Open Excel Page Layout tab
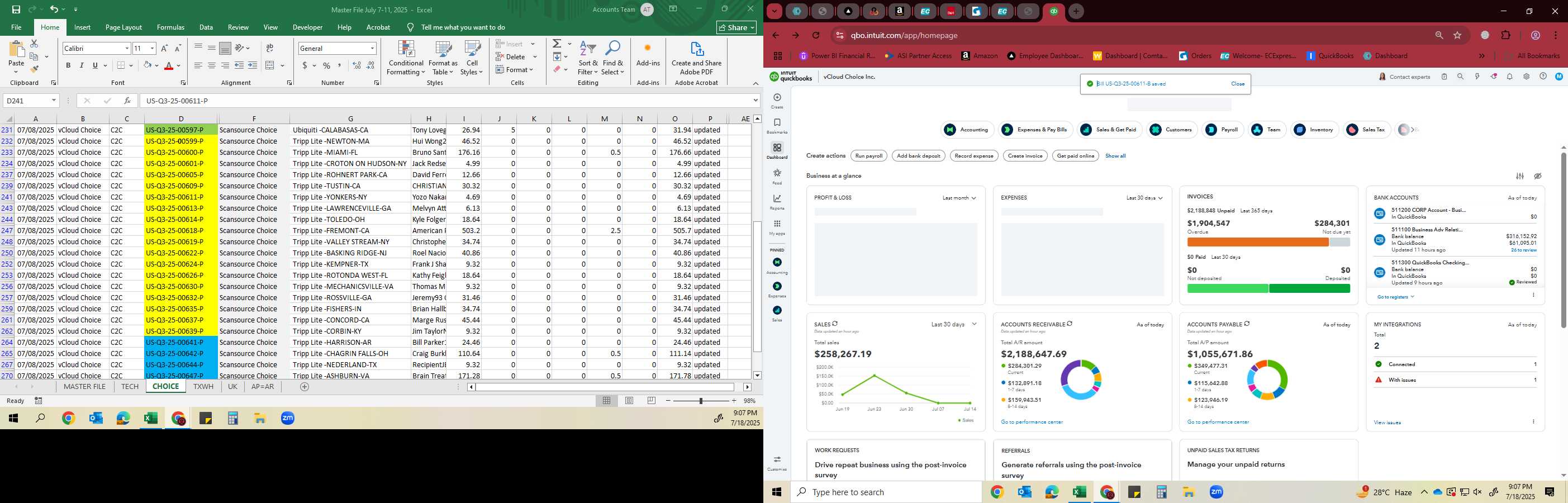This screenshot has width=1568, height=503. pos(123,27)
